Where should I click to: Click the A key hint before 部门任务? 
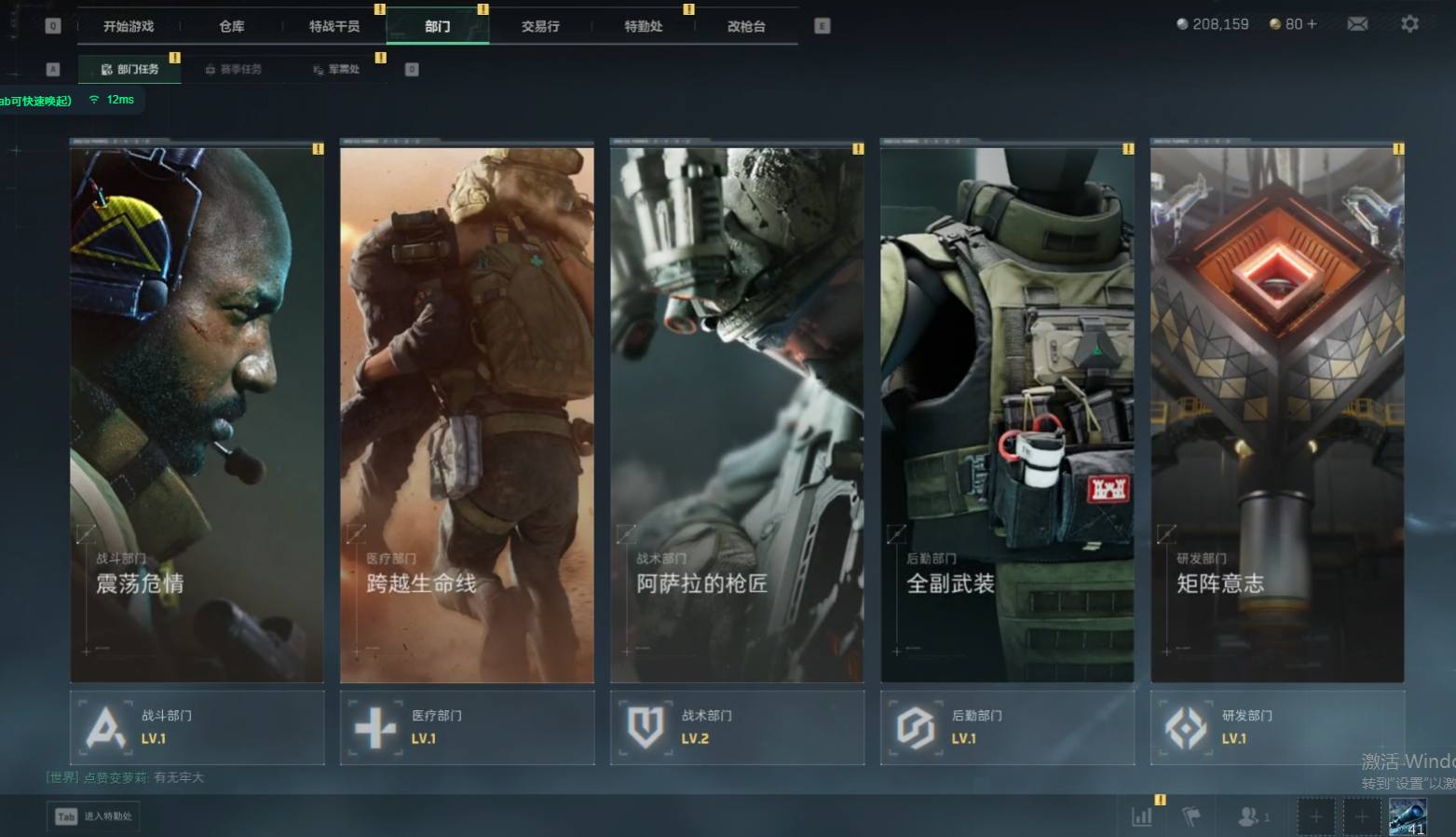coord(53,69)
